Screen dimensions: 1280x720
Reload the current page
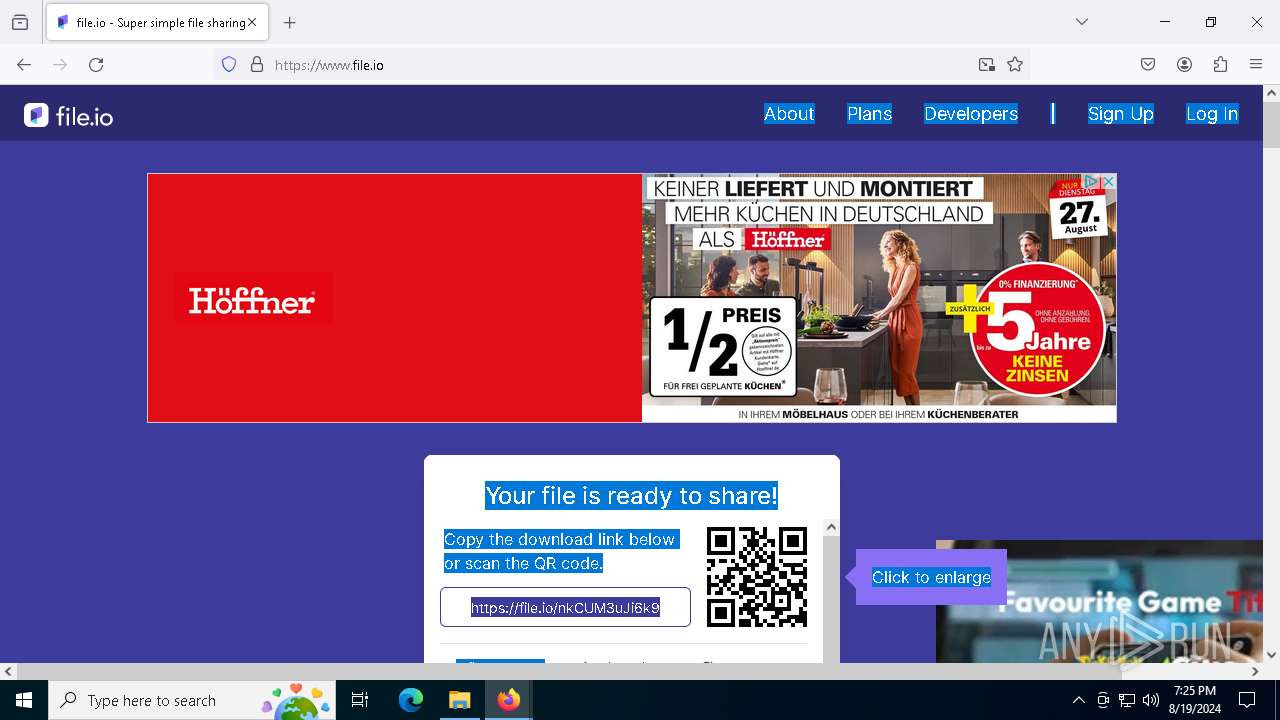(x=96, y=65)
